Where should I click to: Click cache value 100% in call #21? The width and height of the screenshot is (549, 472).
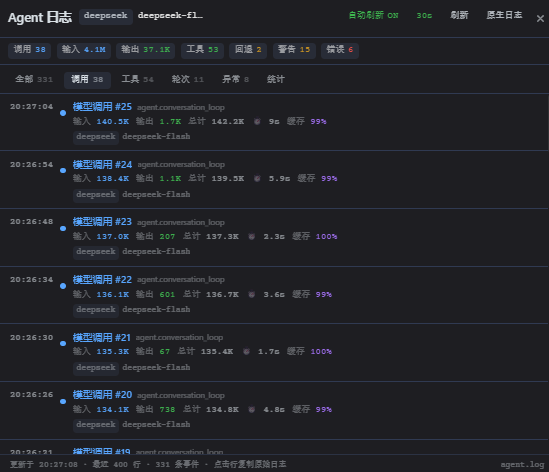pos(321,352)
